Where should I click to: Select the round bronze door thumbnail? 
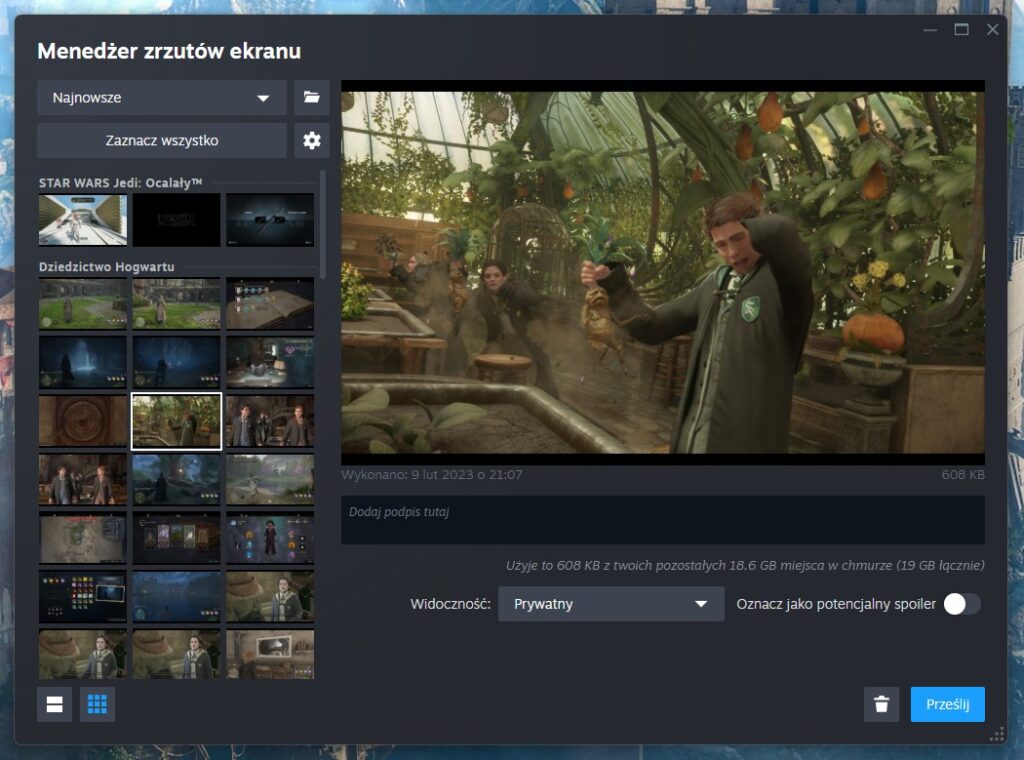83,421
